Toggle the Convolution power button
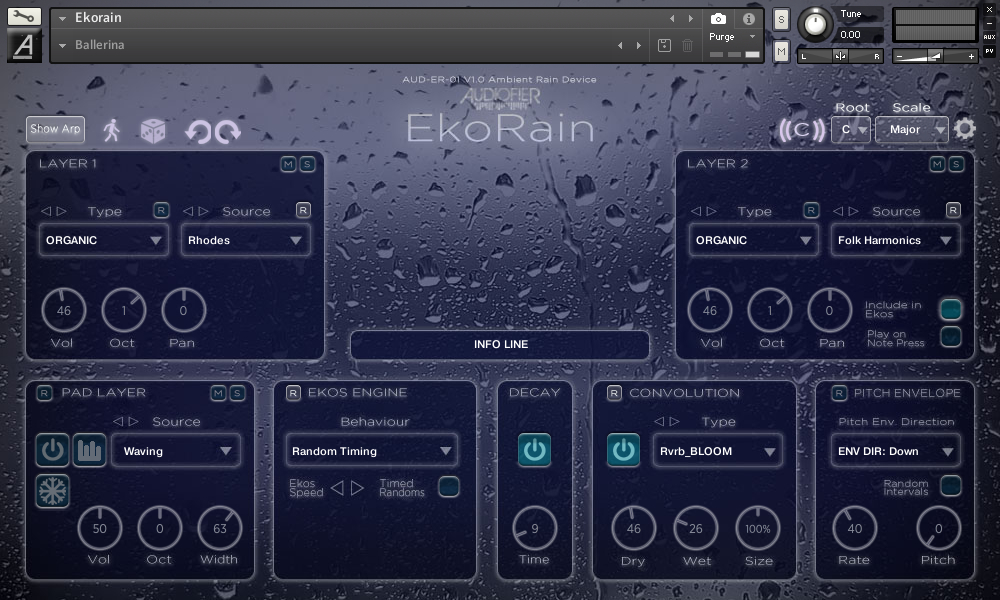 coord(624,450)
